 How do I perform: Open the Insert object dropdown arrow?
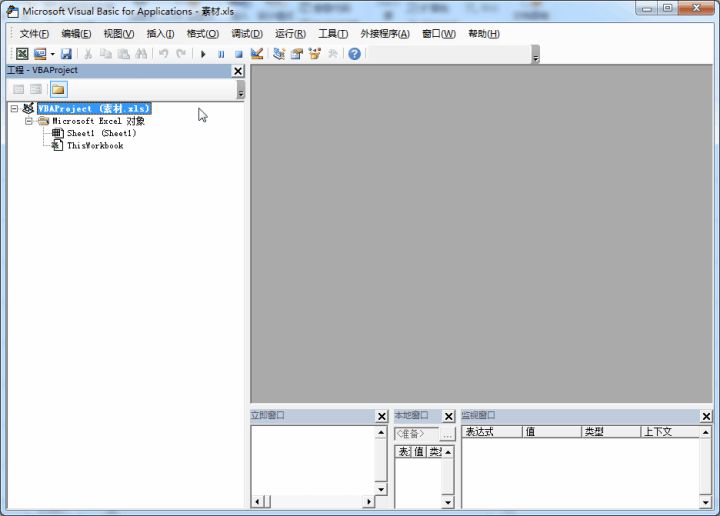(x=52, y=54)
